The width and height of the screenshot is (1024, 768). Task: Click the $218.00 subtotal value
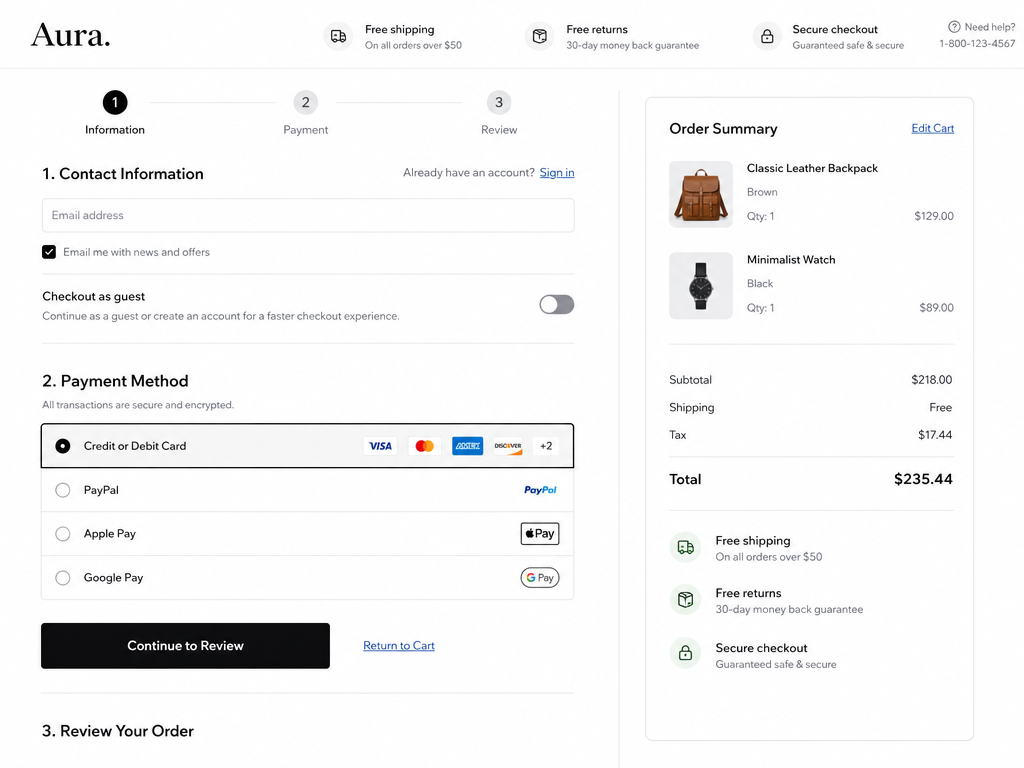click(x=932, y=379)
